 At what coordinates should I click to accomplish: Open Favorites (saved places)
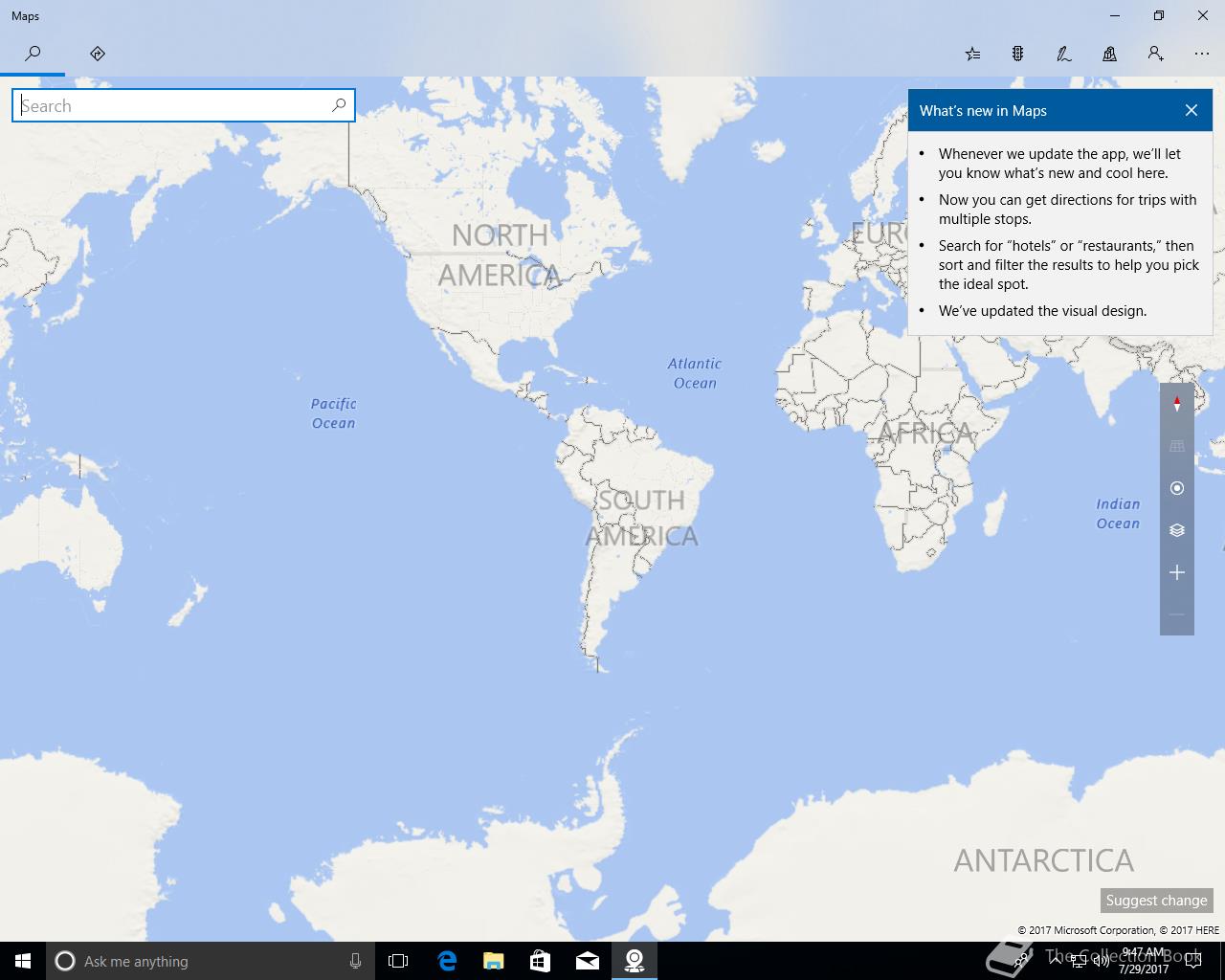(972, 54)
